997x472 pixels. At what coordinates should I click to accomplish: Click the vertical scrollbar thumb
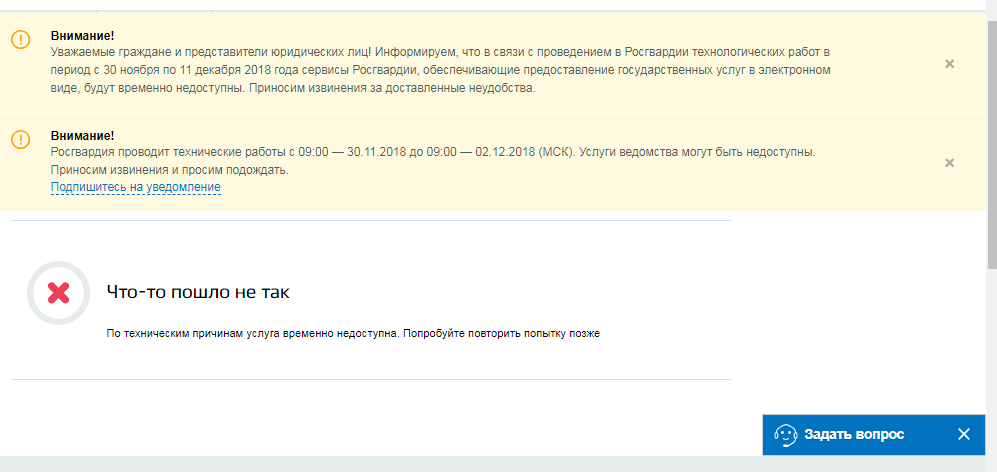click(x=990, y=140)
